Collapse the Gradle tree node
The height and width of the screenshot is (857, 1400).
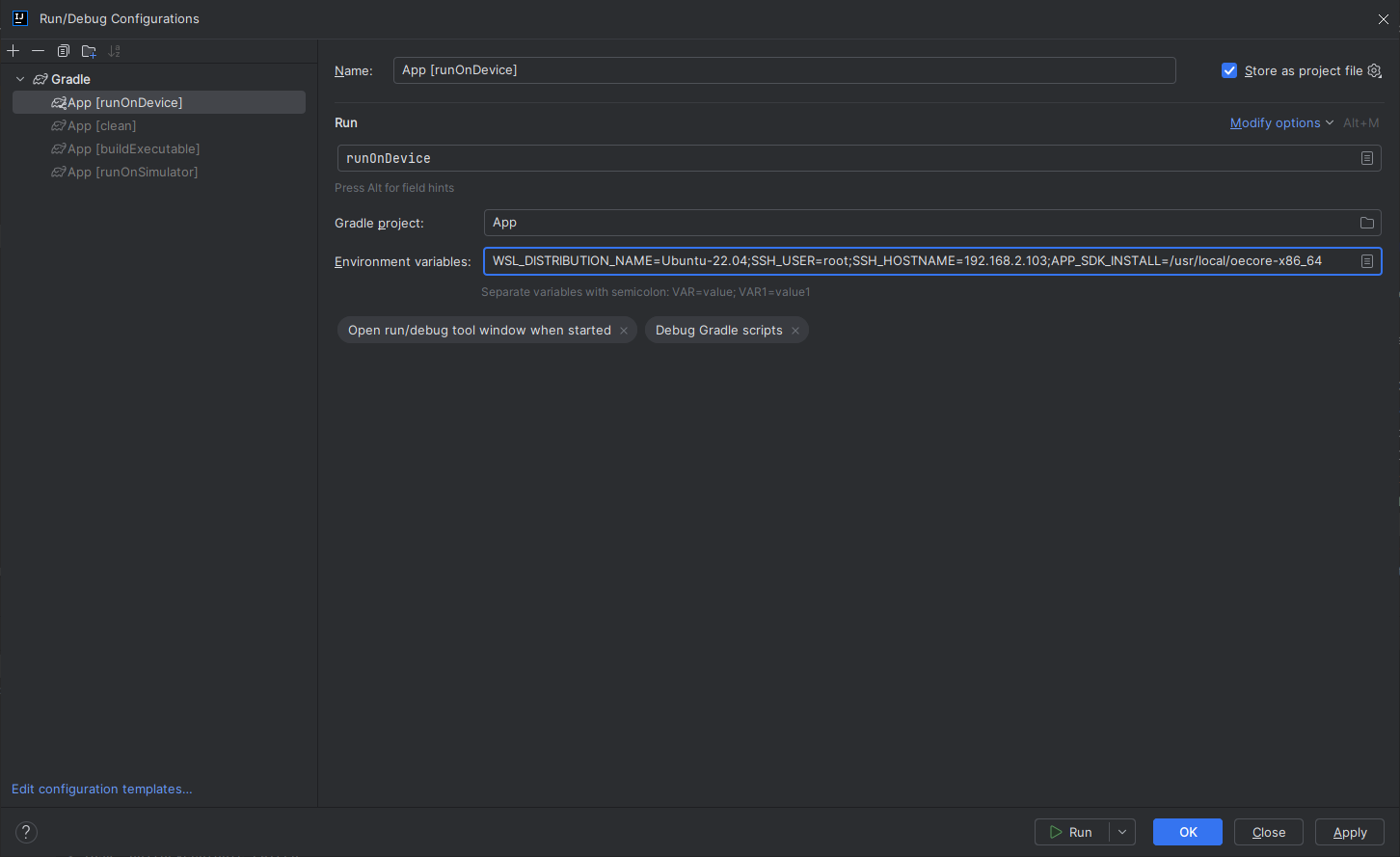tap(20, 79)
